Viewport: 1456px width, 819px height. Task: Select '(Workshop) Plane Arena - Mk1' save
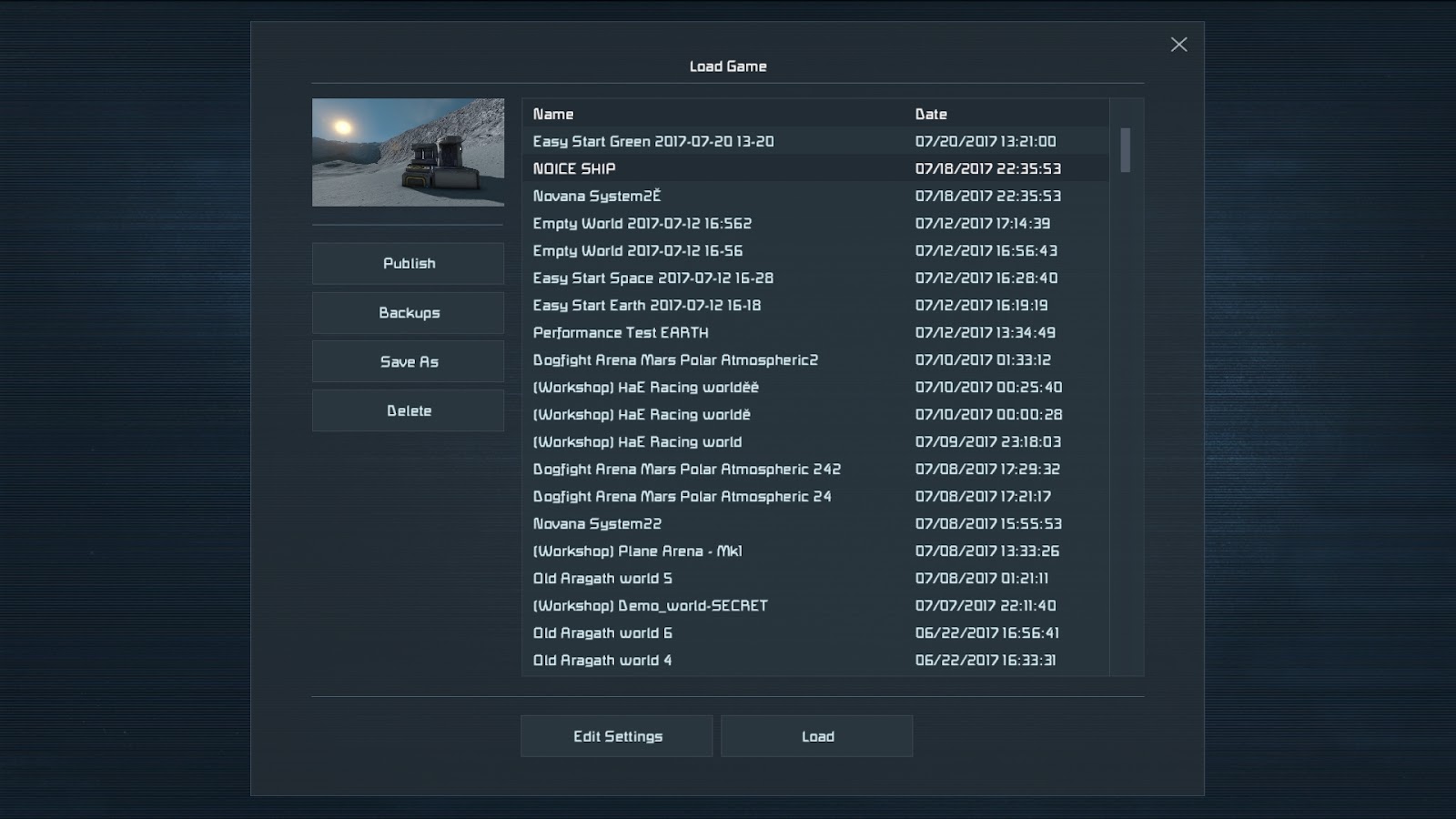coord(815,551)
